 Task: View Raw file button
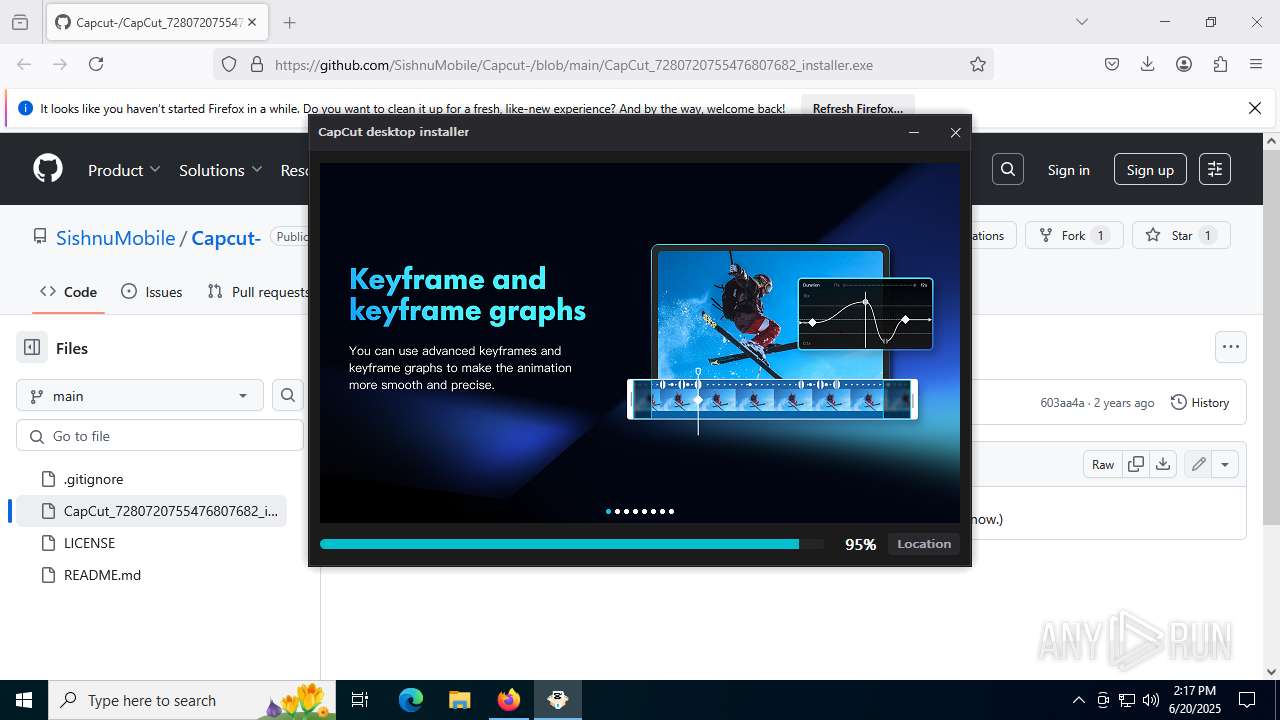(1103, 464)
